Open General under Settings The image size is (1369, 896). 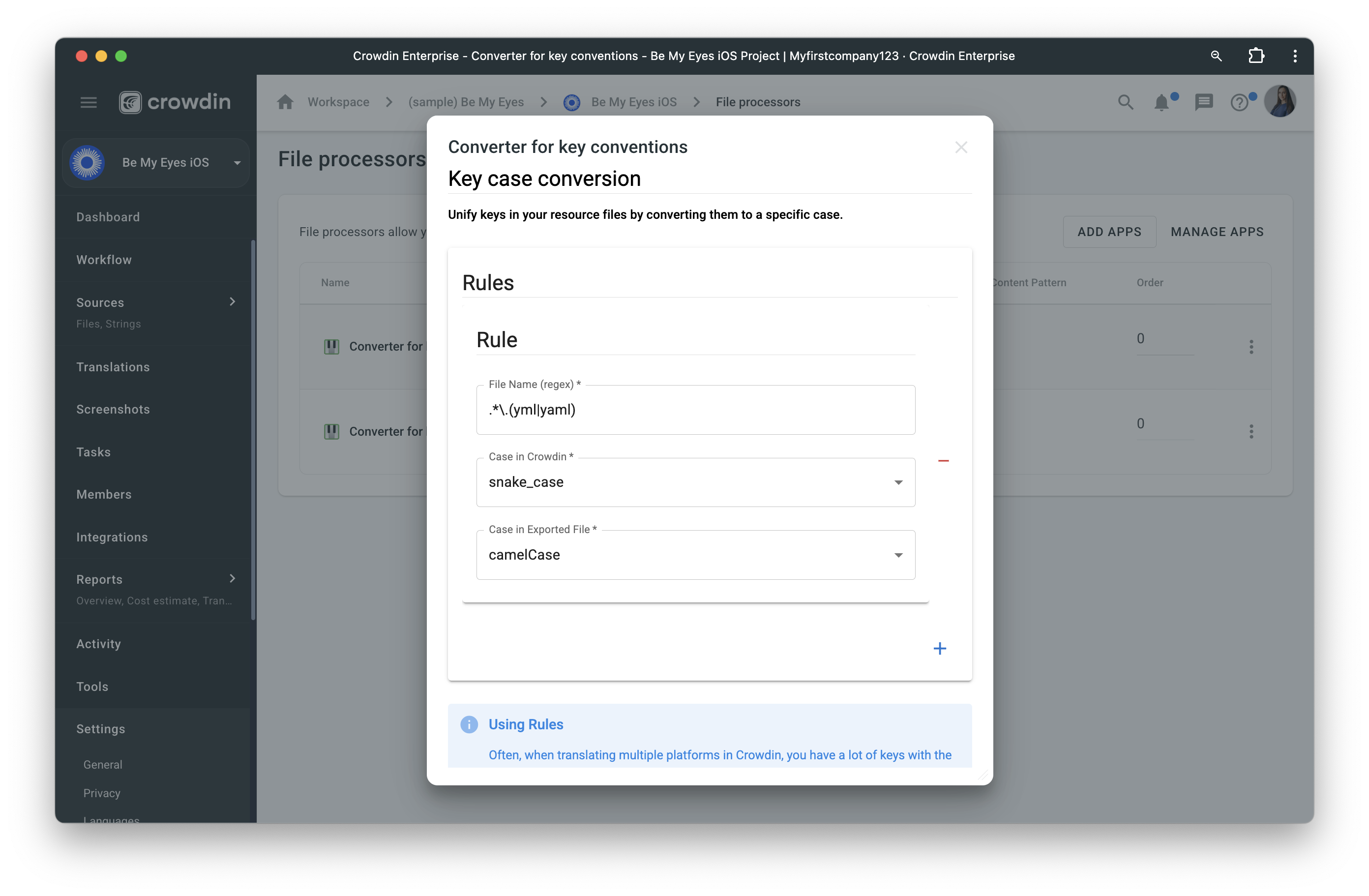tap(103, 765)
